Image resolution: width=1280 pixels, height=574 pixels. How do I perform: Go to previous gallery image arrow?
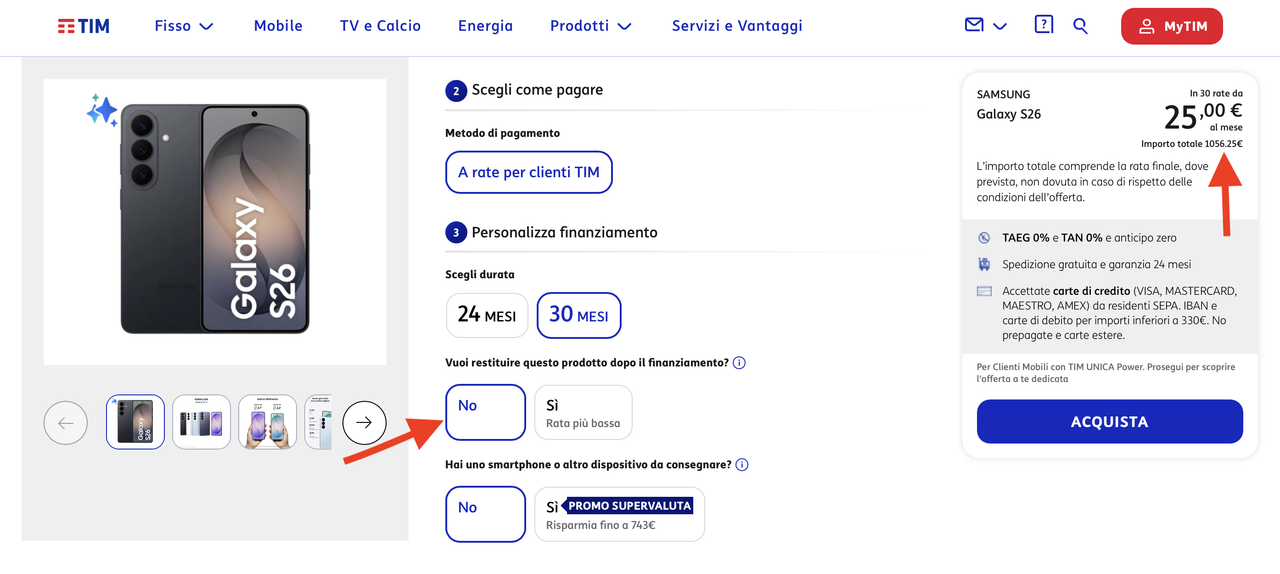click(66, 423)
